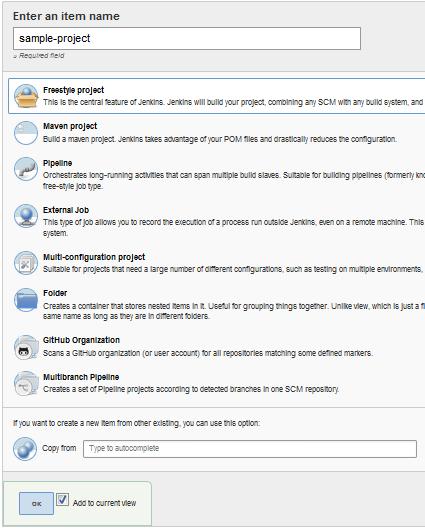This screenshot has width=425, height=532.
Task: Click the blue Folder icon
Action: (26, 300)
